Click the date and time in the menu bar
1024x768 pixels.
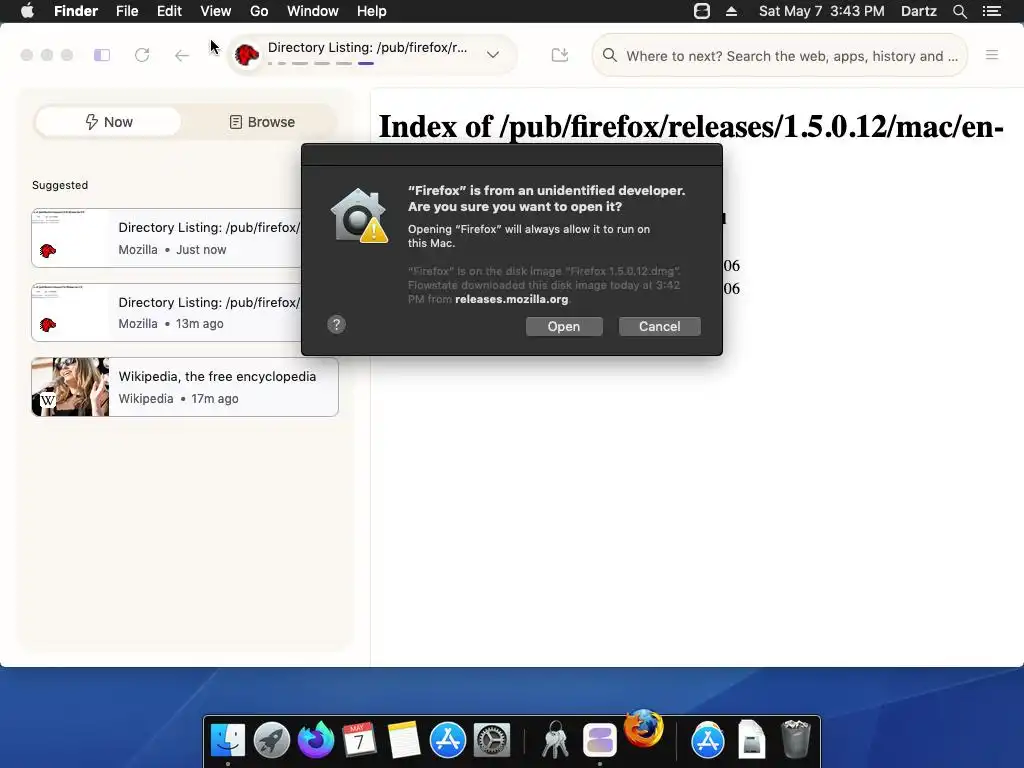pyautogui.click(x=822, y=11)
